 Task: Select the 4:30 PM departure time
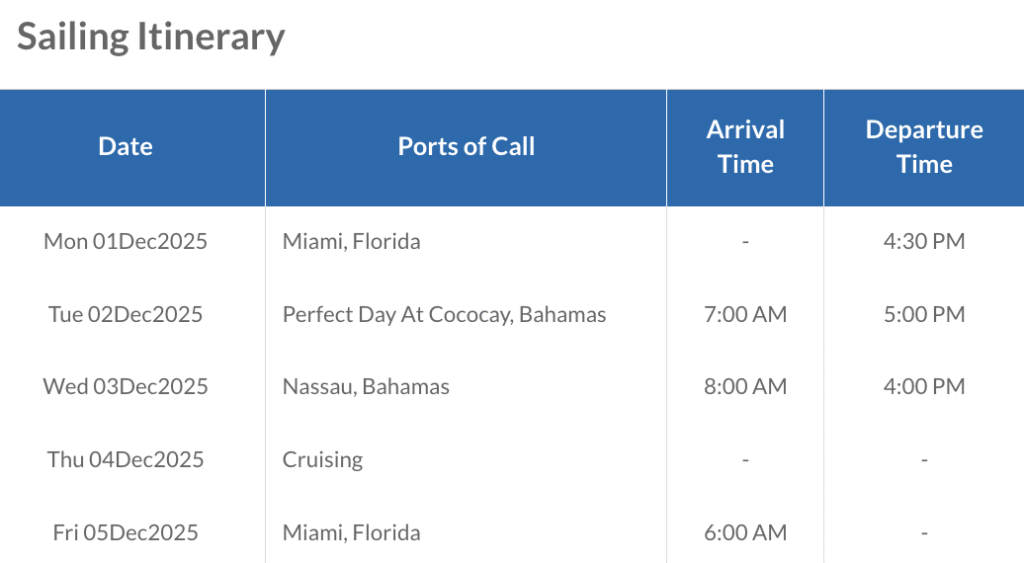pyautogui.click(x=924, y=242)
